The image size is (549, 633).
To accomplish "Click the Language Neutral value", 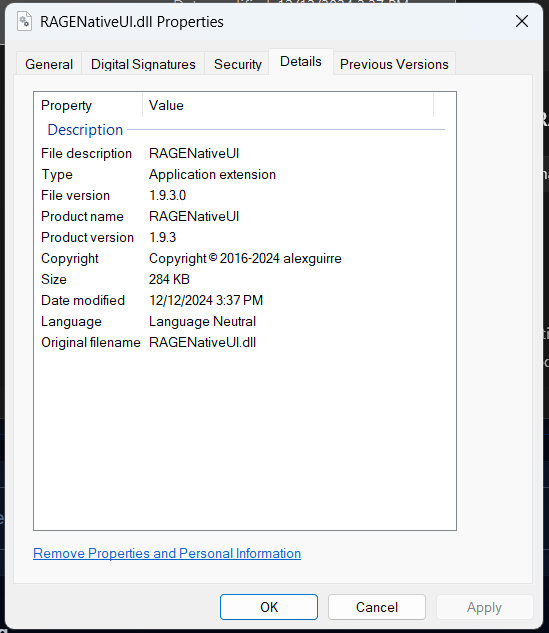I will [x=202, y=322].
